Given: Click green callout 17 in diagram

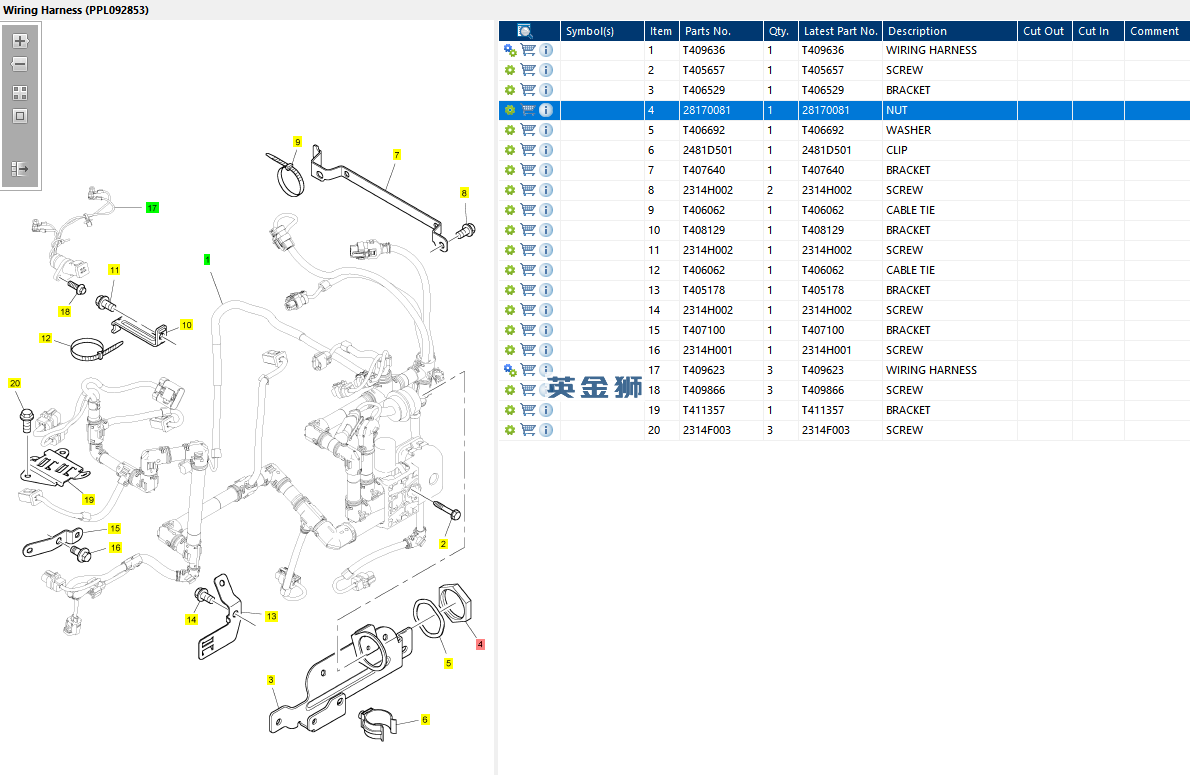Looking at the screenshot, I should tap(152, 208).
